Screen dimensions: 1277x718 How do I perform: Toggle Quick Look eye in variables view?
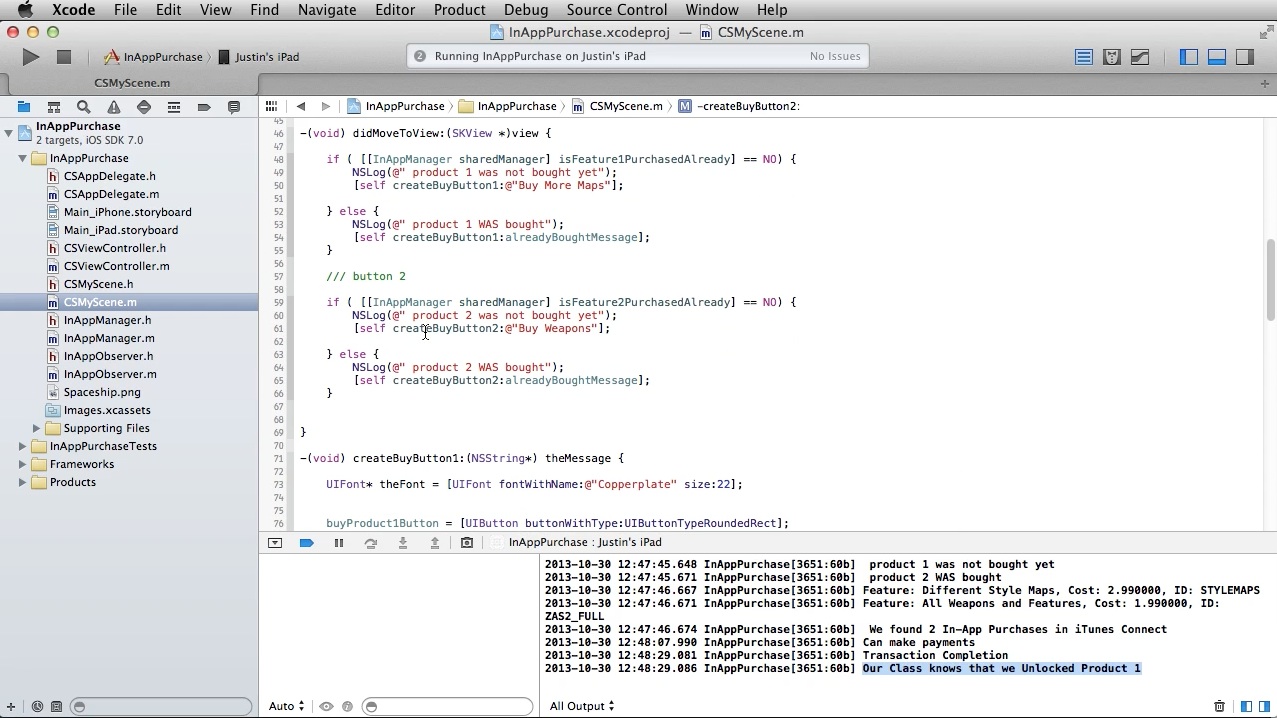(x=326, y=706)
